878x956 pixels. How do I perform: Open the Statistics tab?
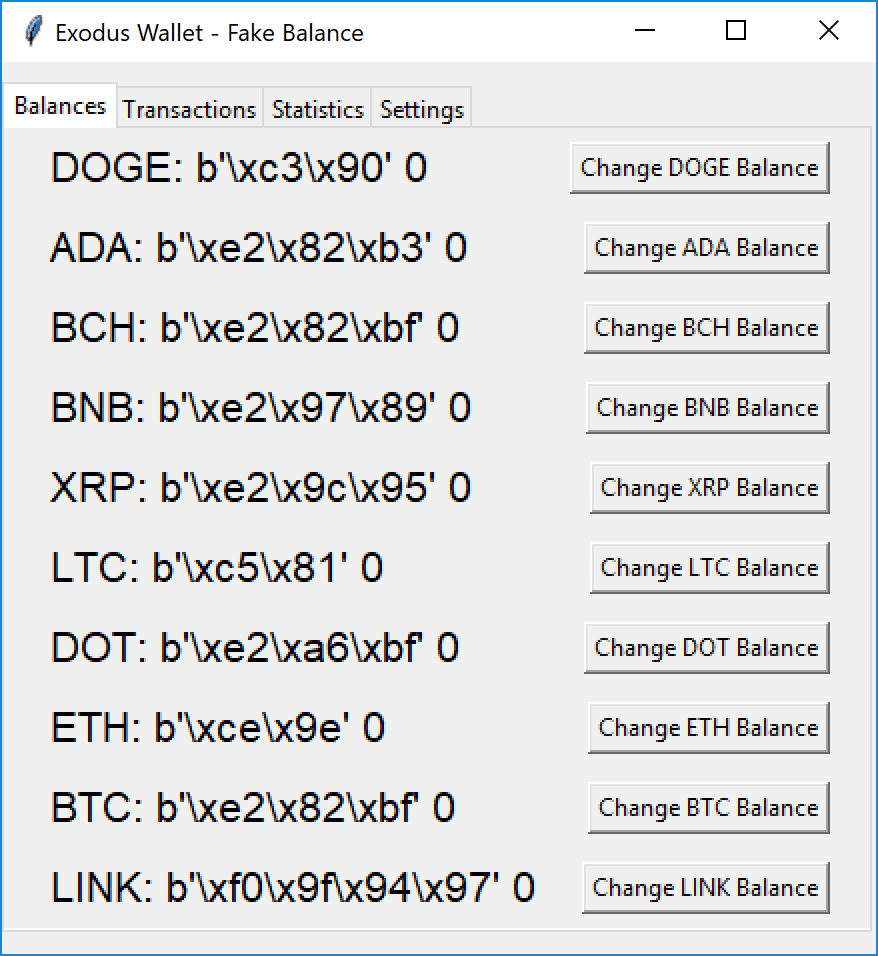tap(317, 109)
